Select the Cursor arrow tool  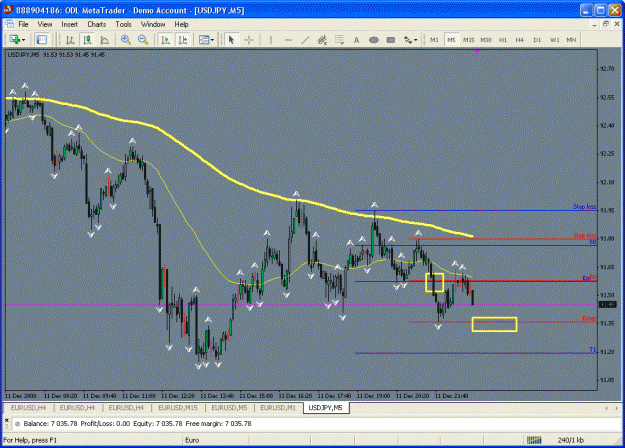coord(231,39)
